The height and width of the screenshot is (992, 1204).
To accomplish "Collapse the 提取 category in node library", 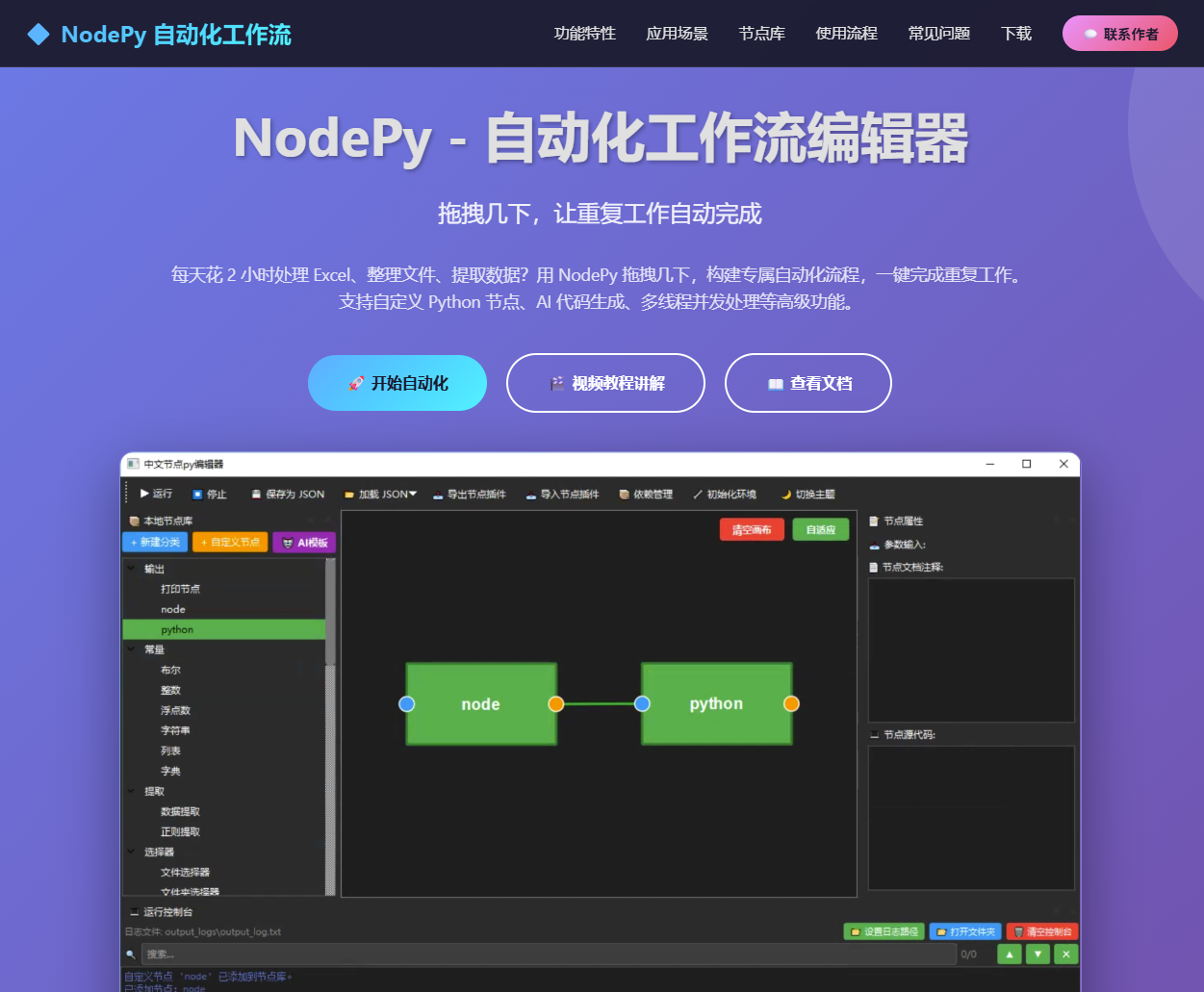I will (132, 791).
